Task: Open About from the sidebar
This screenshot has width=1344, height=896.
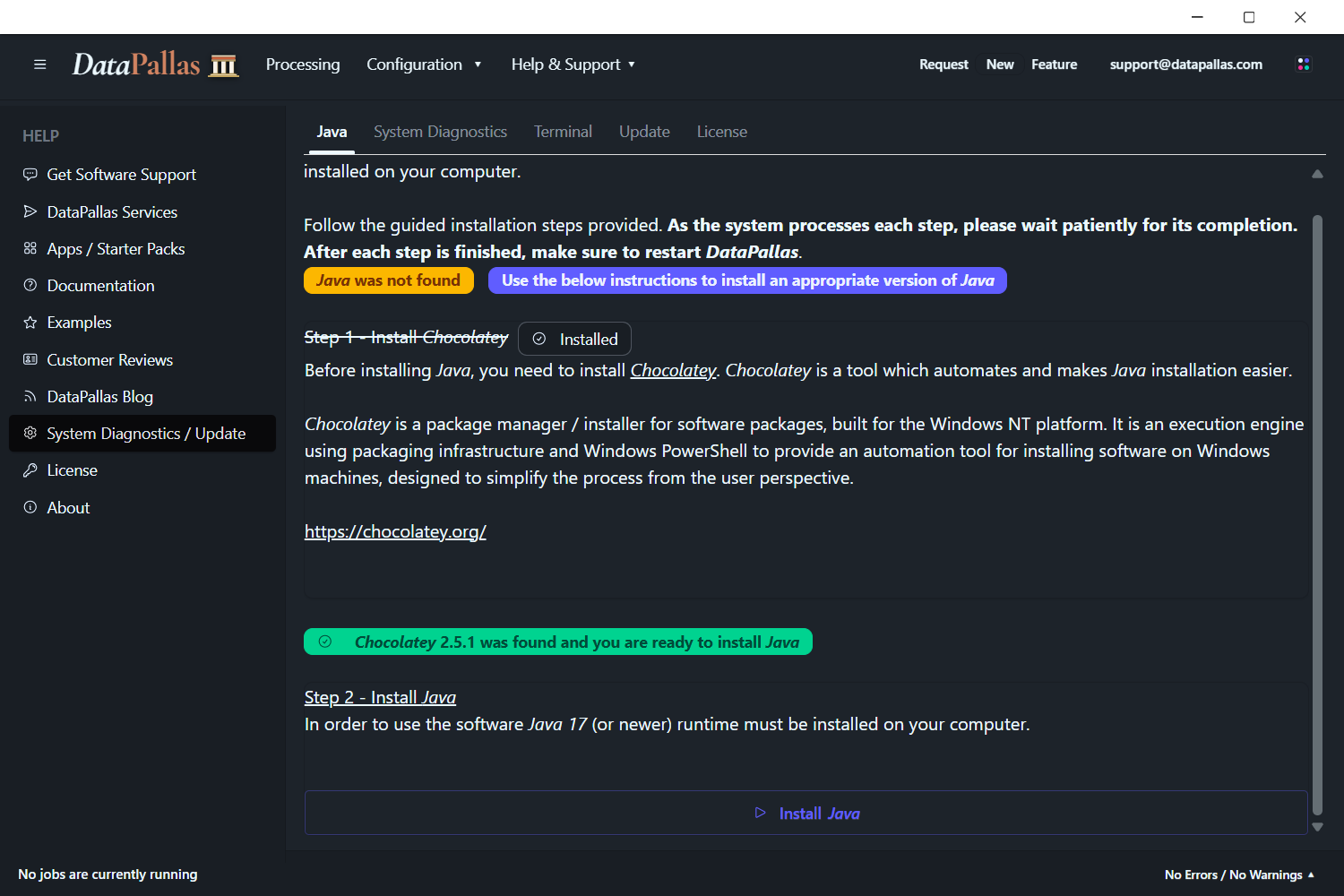Action: point(142,507)
